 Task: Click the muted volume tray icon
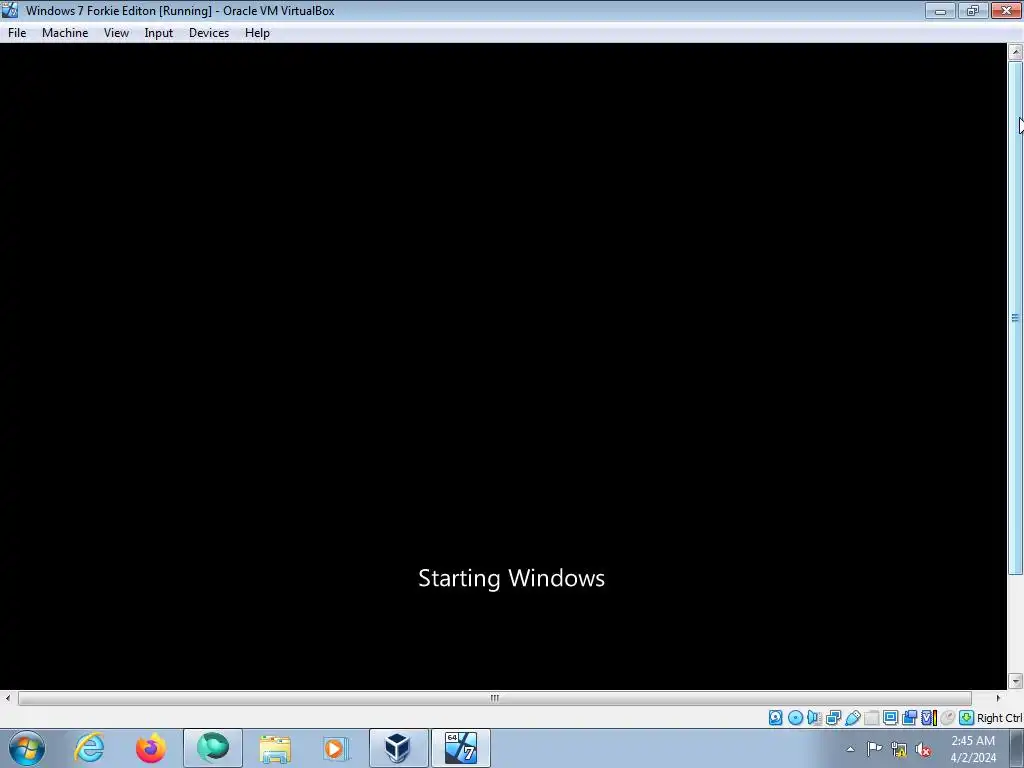(923, 750)
